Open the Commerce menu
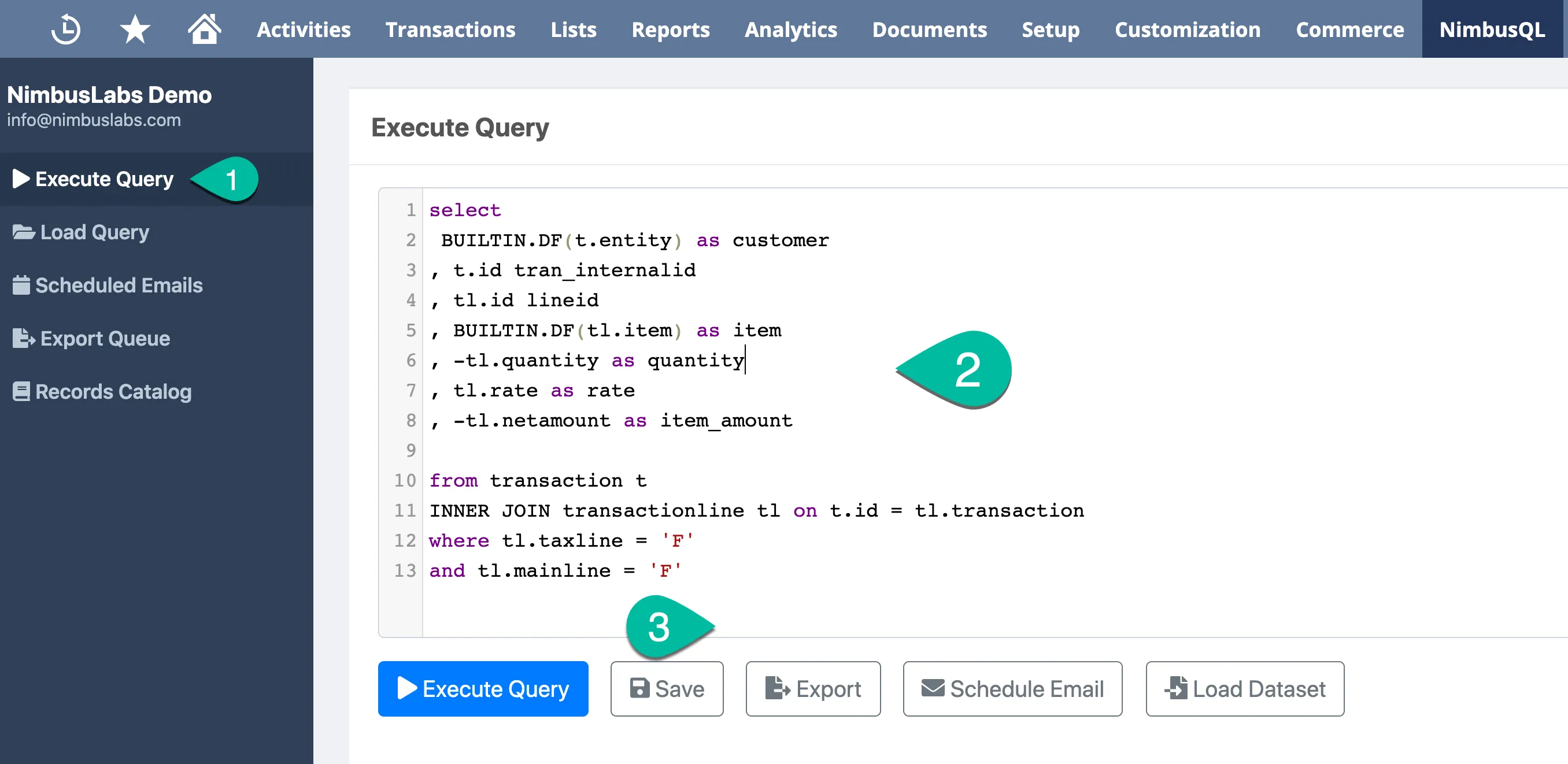The height and width of the screenshot is (764, 1568). point(1349,29)
